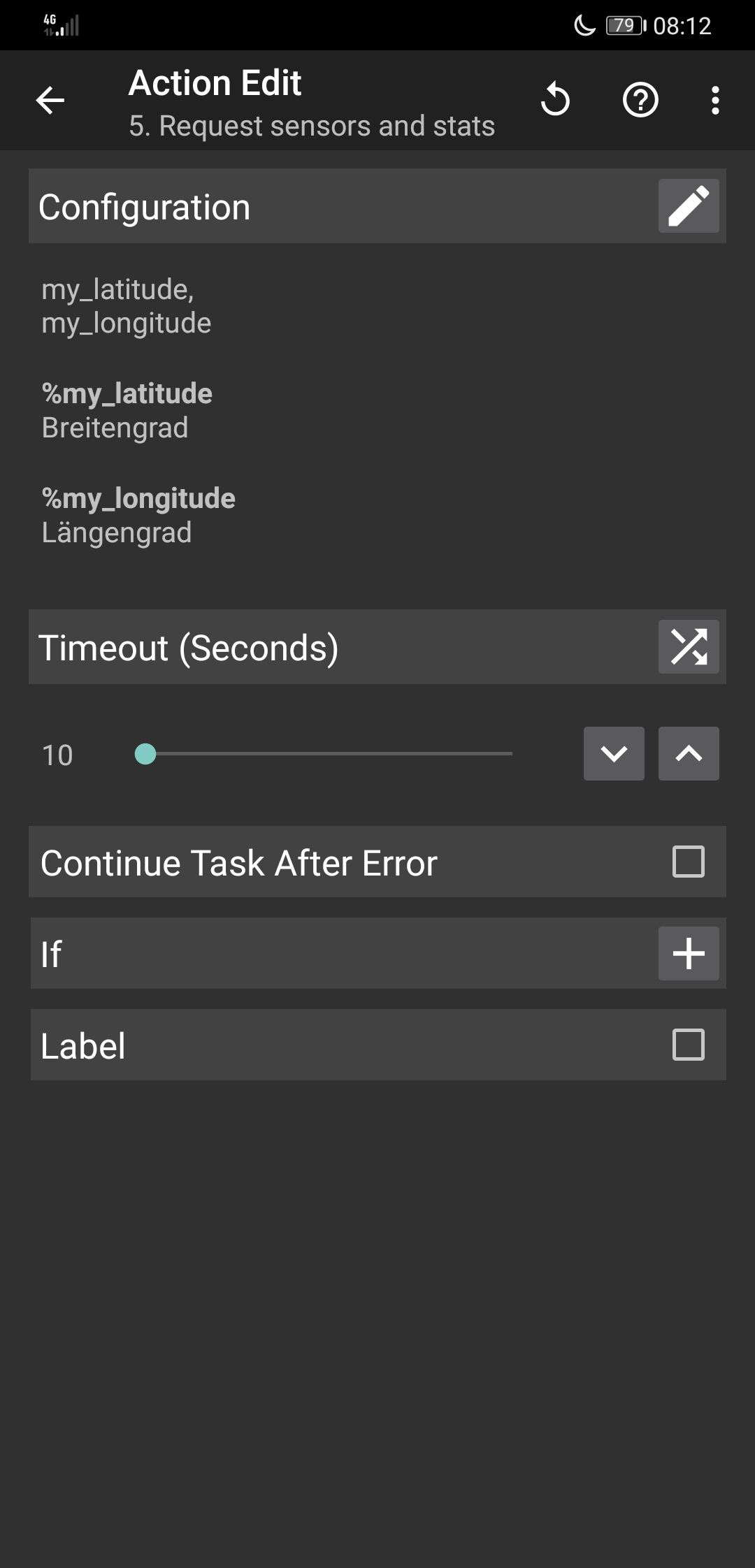Viewport: 755px width, 1568px height.
Task: Click the Timeout slider handle
Action: pyautogui.click(x=145, y=754)
